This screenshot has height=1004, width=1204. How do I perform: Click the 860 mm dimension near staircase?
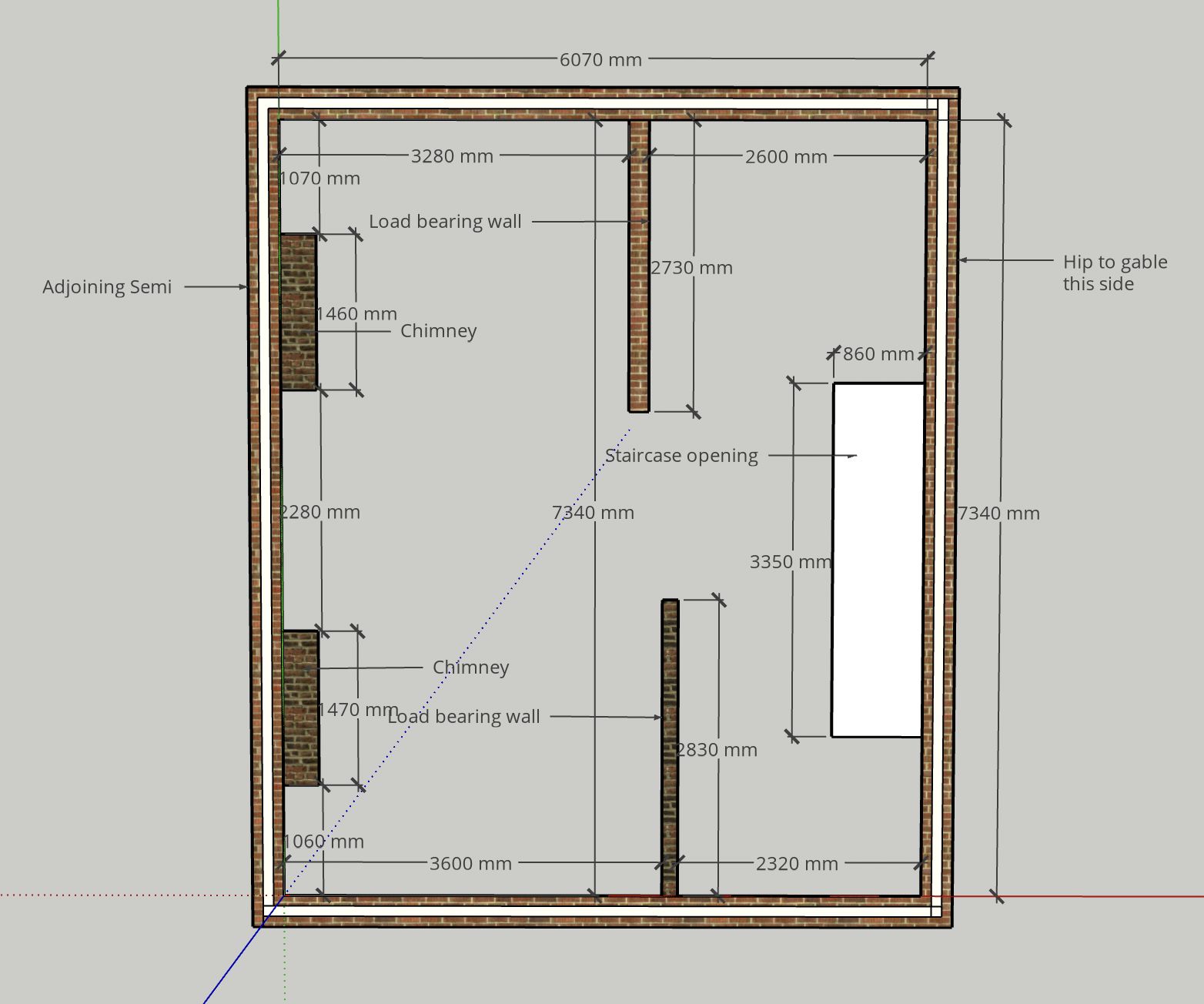tap(878, 354)
